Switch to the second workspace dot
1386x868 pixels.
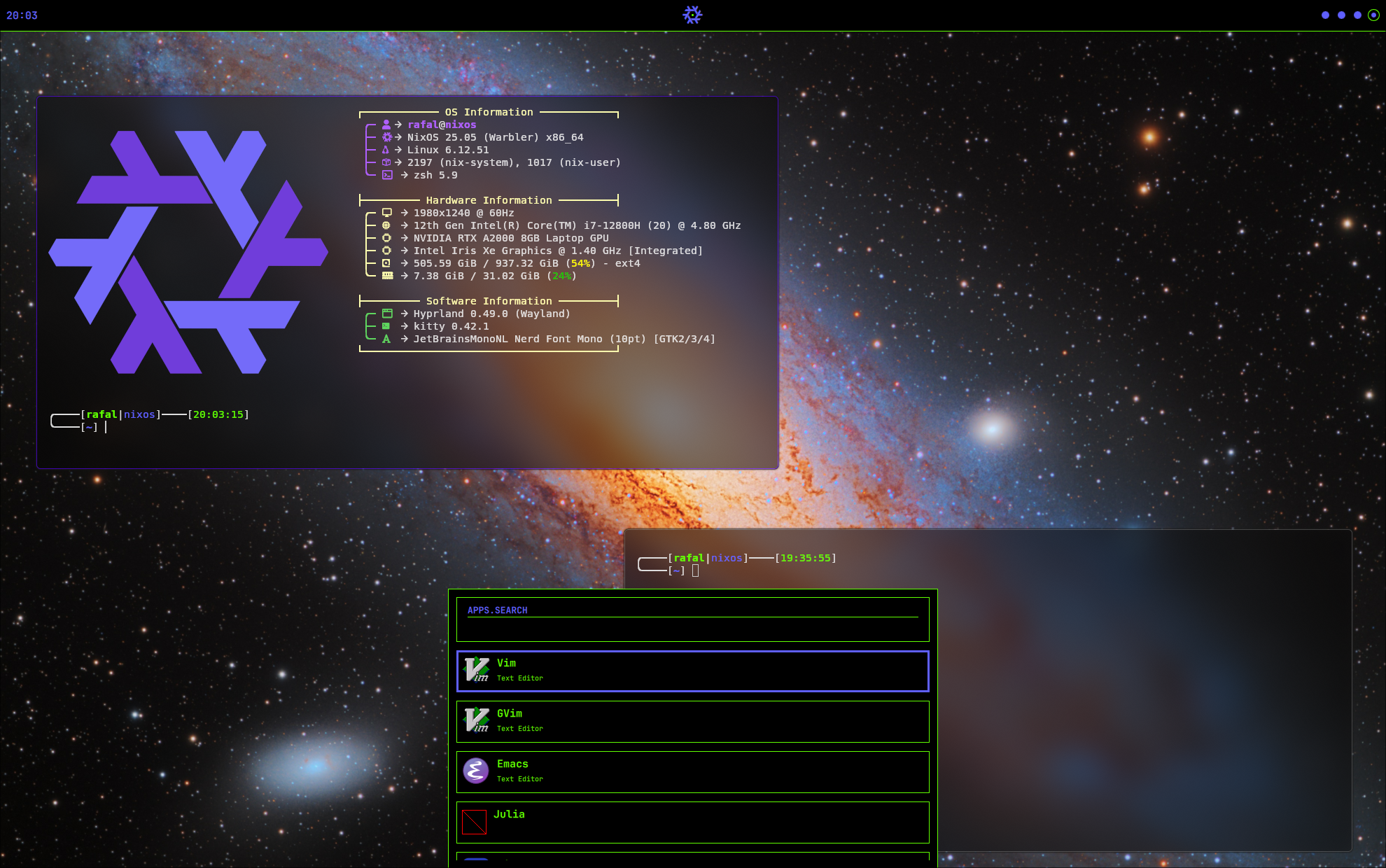pos(1341,15)
